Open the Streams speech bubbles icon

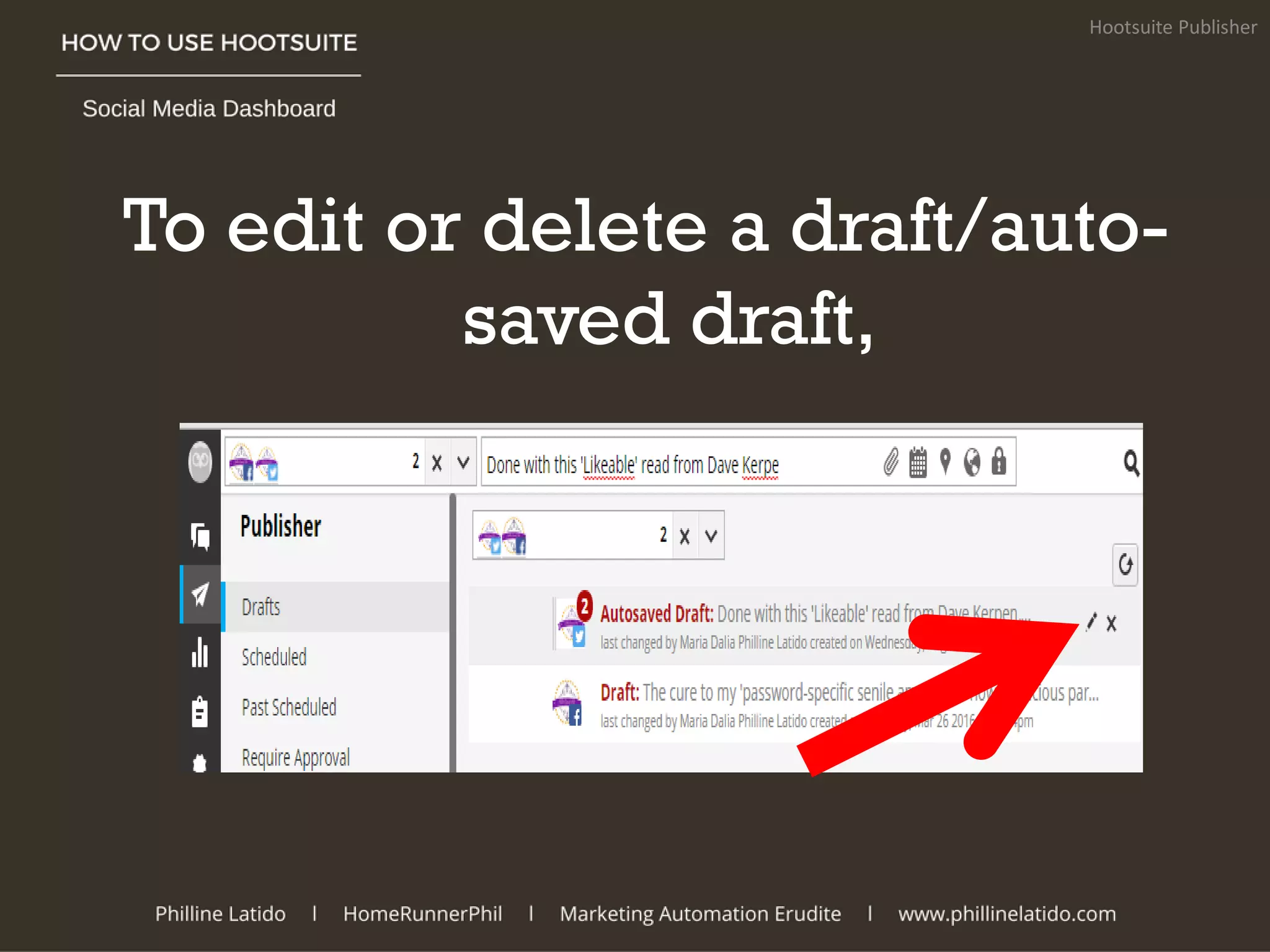(200, 536)
